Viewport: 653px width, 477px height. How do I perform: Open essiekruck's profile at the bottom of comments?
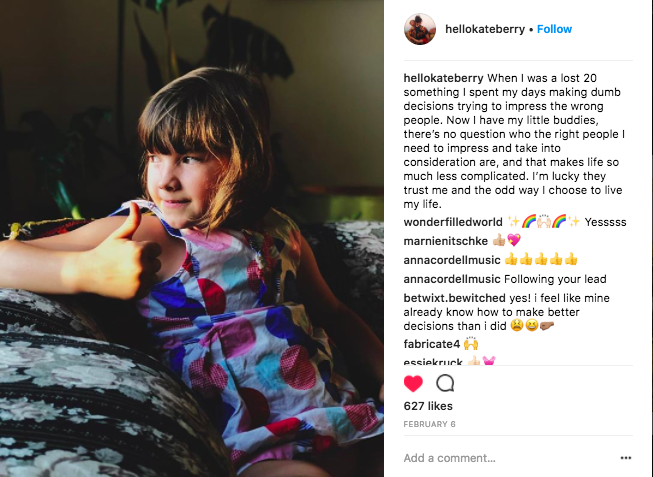point(433,361)
